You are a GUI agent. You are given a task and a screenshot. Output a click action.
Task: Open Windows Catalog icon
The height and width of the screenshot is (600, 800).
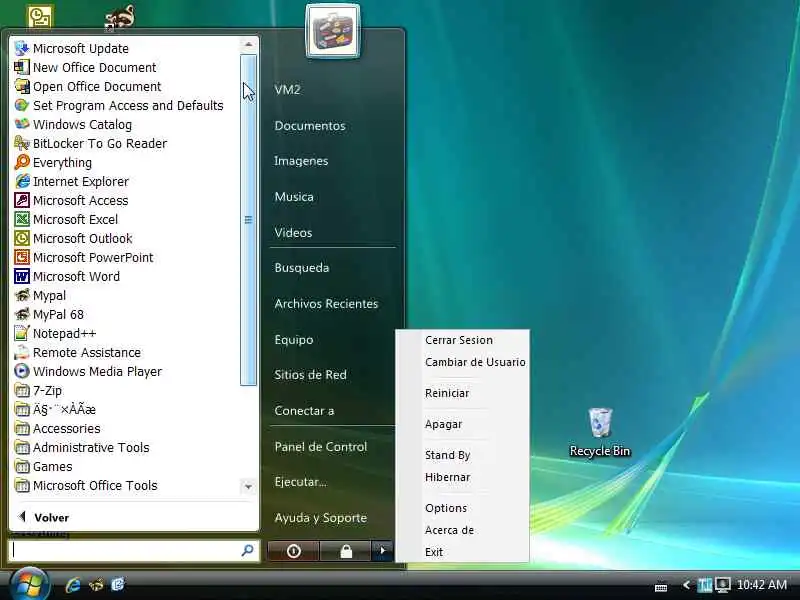(x=22, y=124)
